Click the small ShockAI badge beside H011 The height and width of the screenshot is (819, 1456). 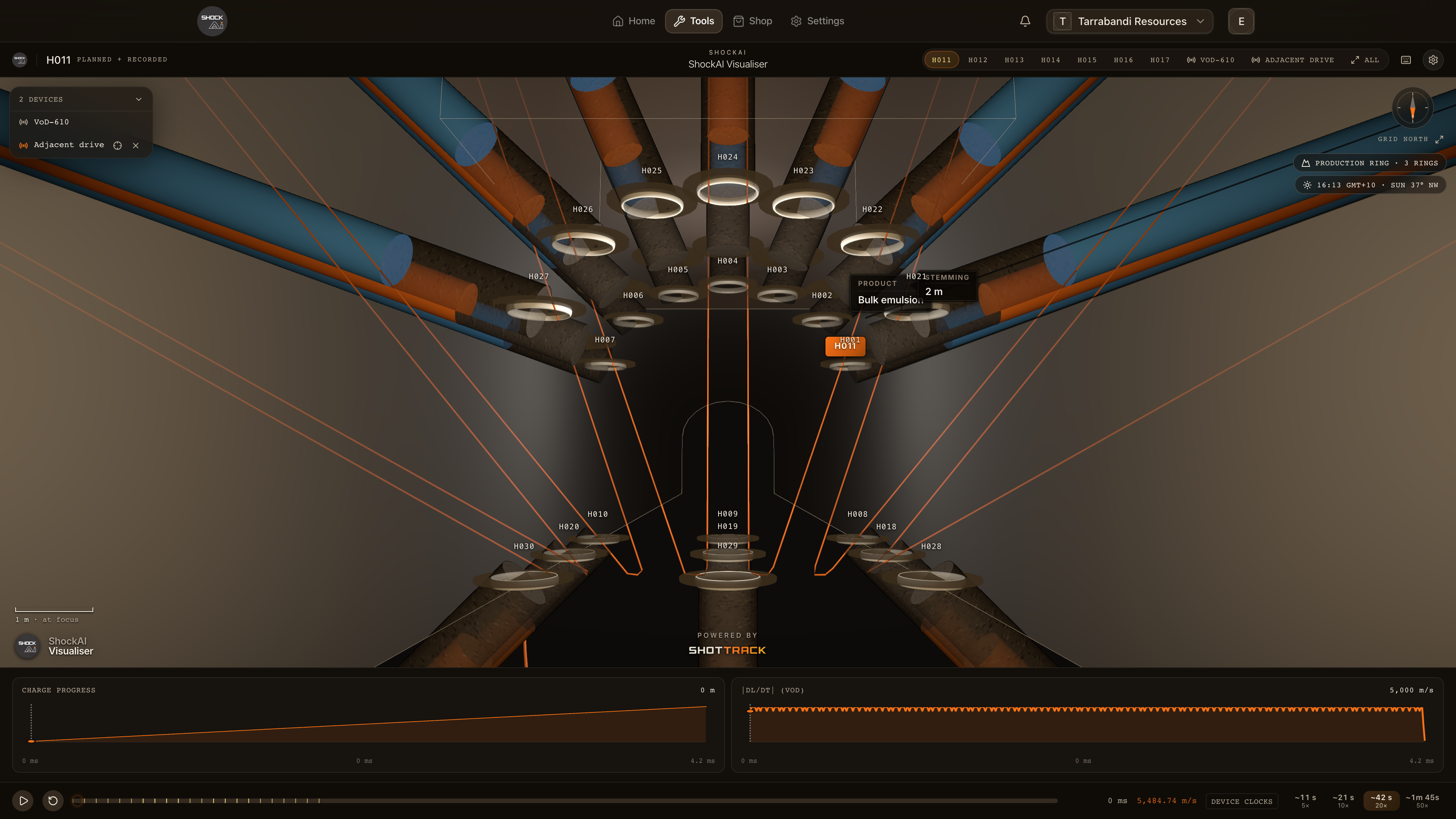tap(20, 60)
